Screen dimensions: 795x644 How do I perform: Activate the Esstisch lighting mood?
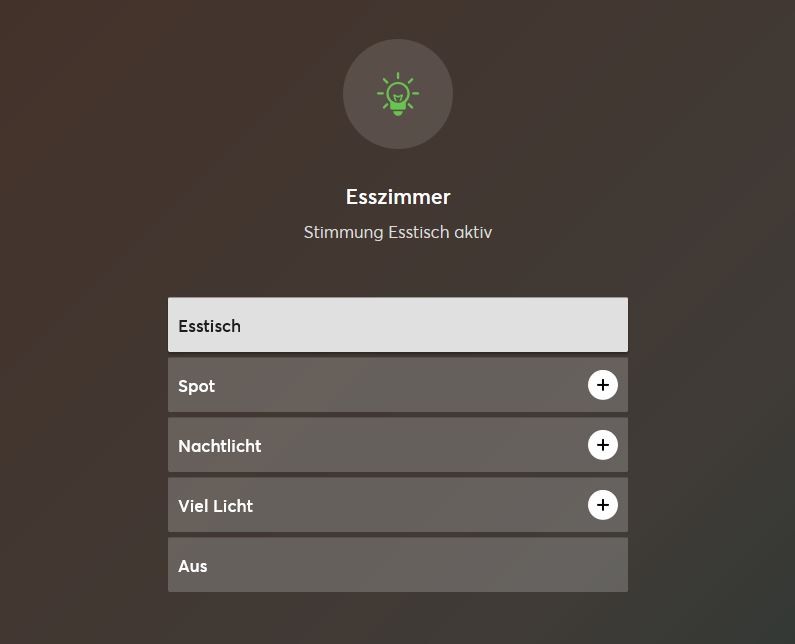[x=397, y=325]
